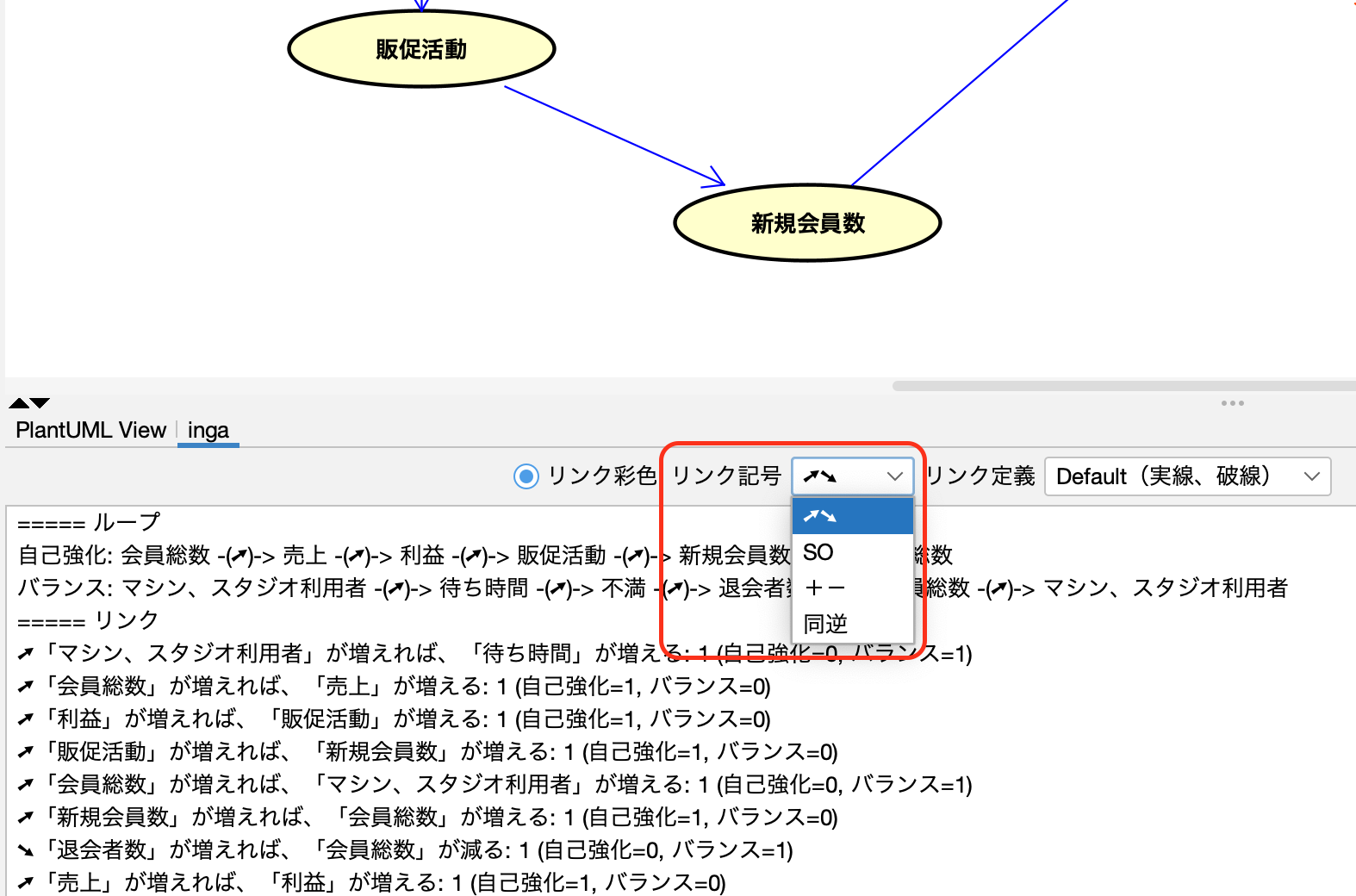This screenshot has width=1356, height=896.
Task: Click the 「待ち時間」が増える link line
Action: point(495,653)
